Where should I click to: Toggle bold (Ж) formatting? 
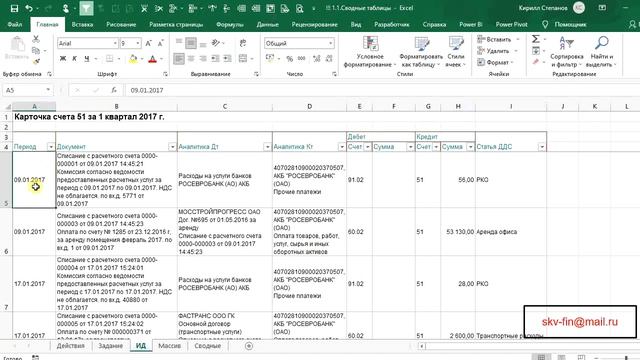pos(63,59)
